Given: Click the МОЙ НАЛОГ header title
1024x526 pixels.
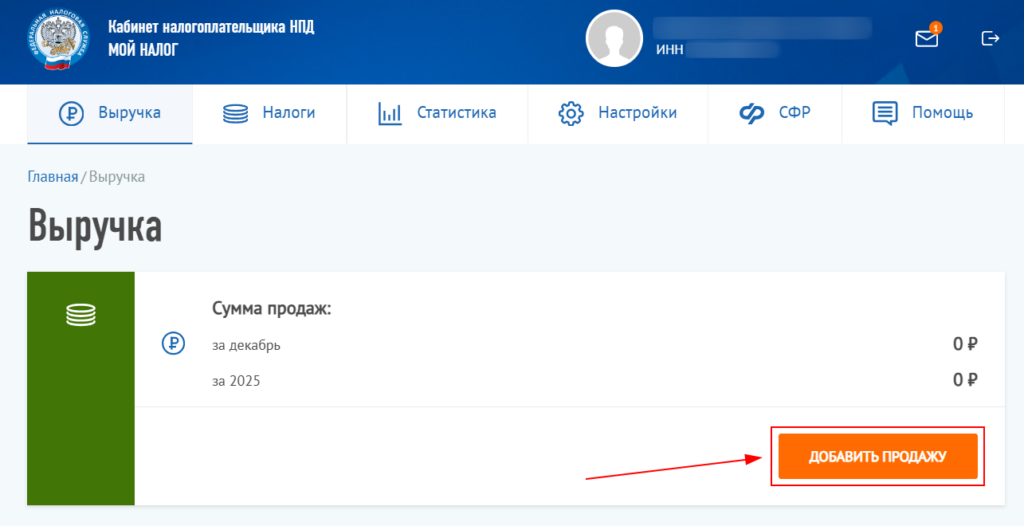Looking at the screenshot, I should (143, 49).
